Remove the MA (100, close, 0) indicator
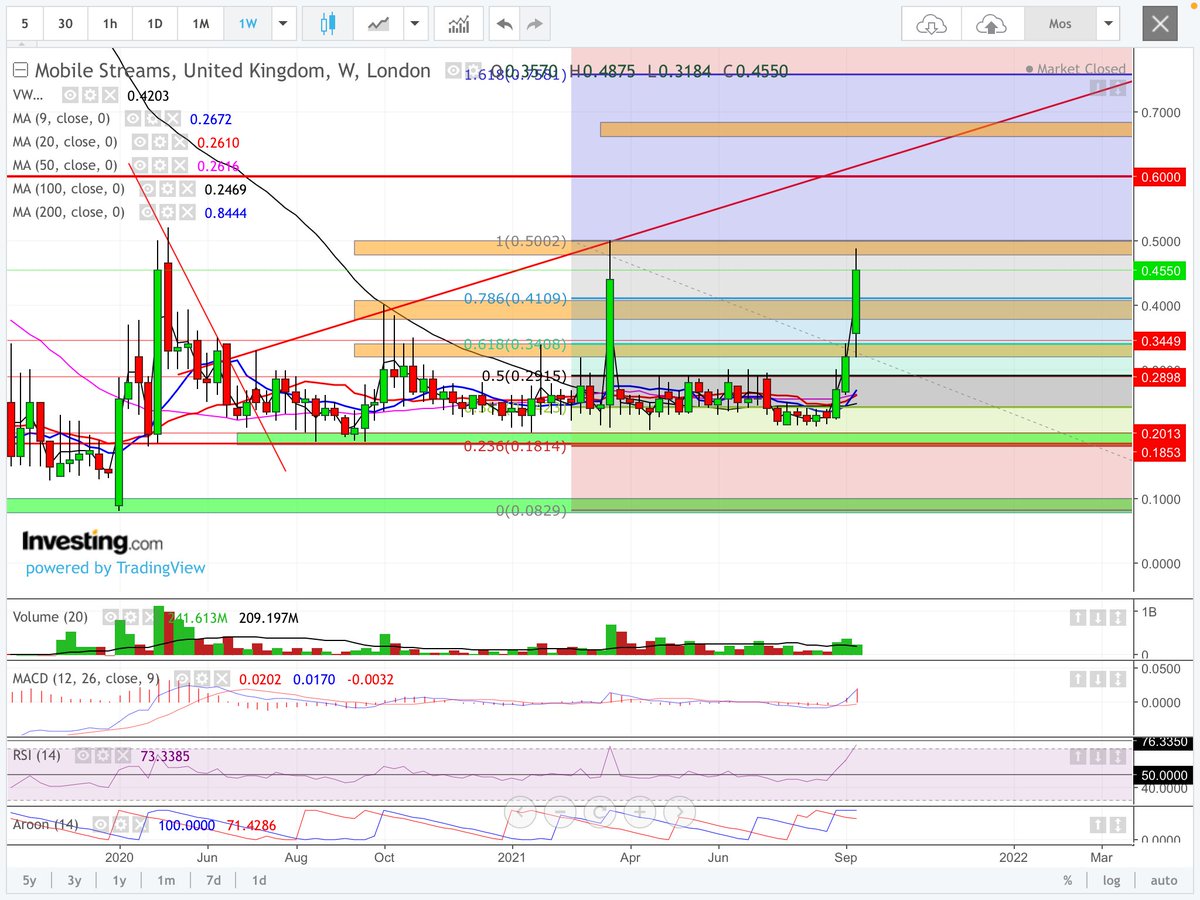Screen dimensions: 1200x900 pos(187,189)
